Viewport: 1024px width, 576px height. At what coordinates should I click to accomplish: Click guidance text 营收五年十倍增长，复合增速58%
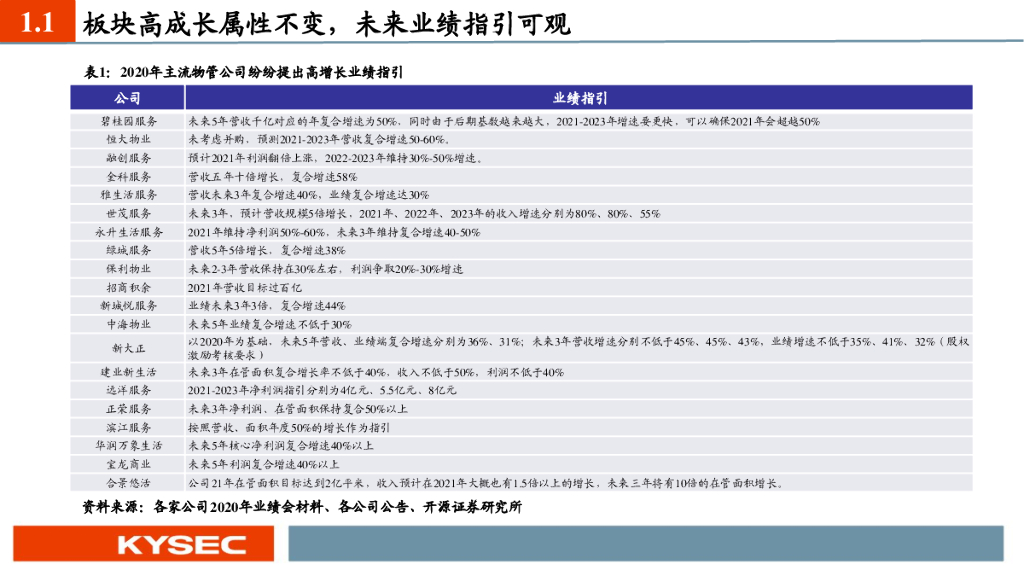point(272,177)
